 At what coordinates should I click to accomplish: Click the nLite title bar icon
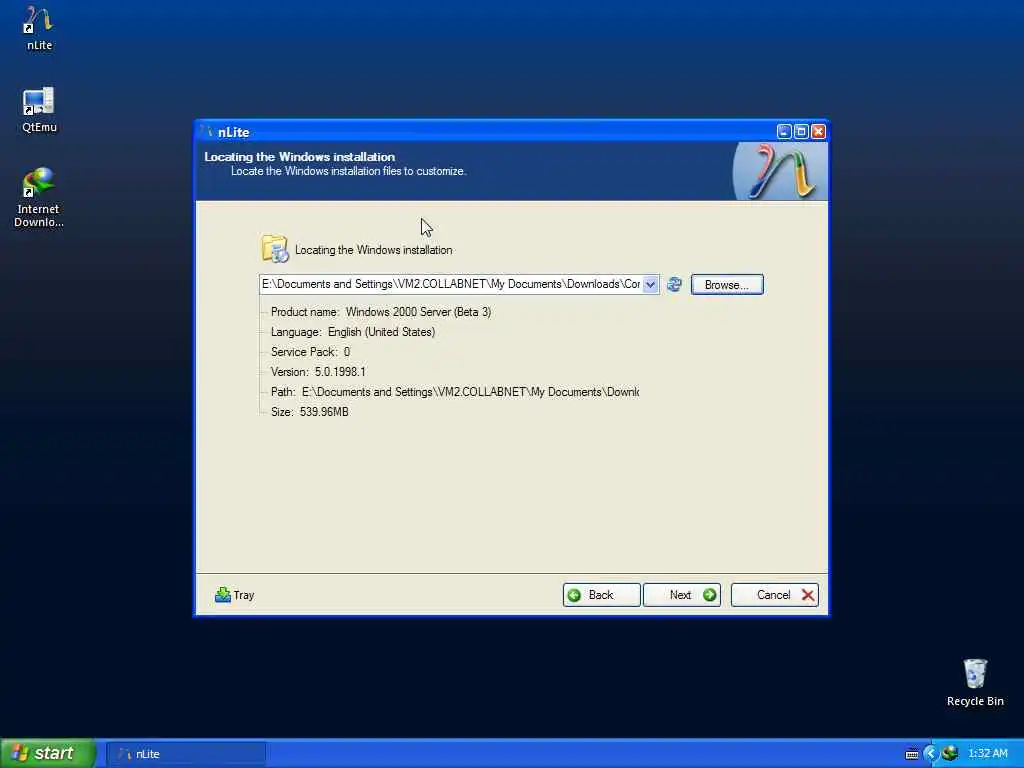pos(208,132)
